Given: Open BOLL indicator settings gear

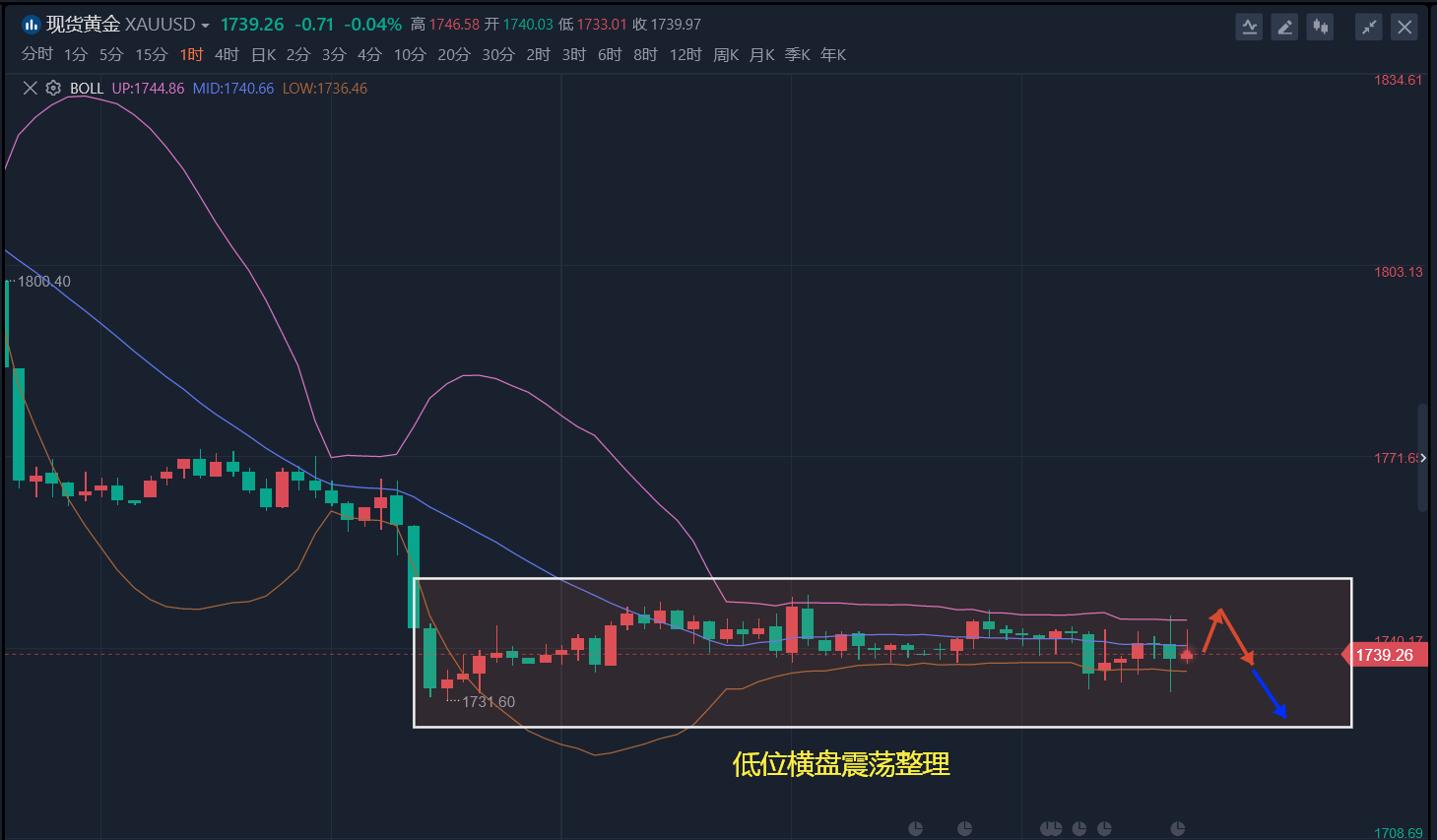Looking at the screenshot, I should [53, 88].
